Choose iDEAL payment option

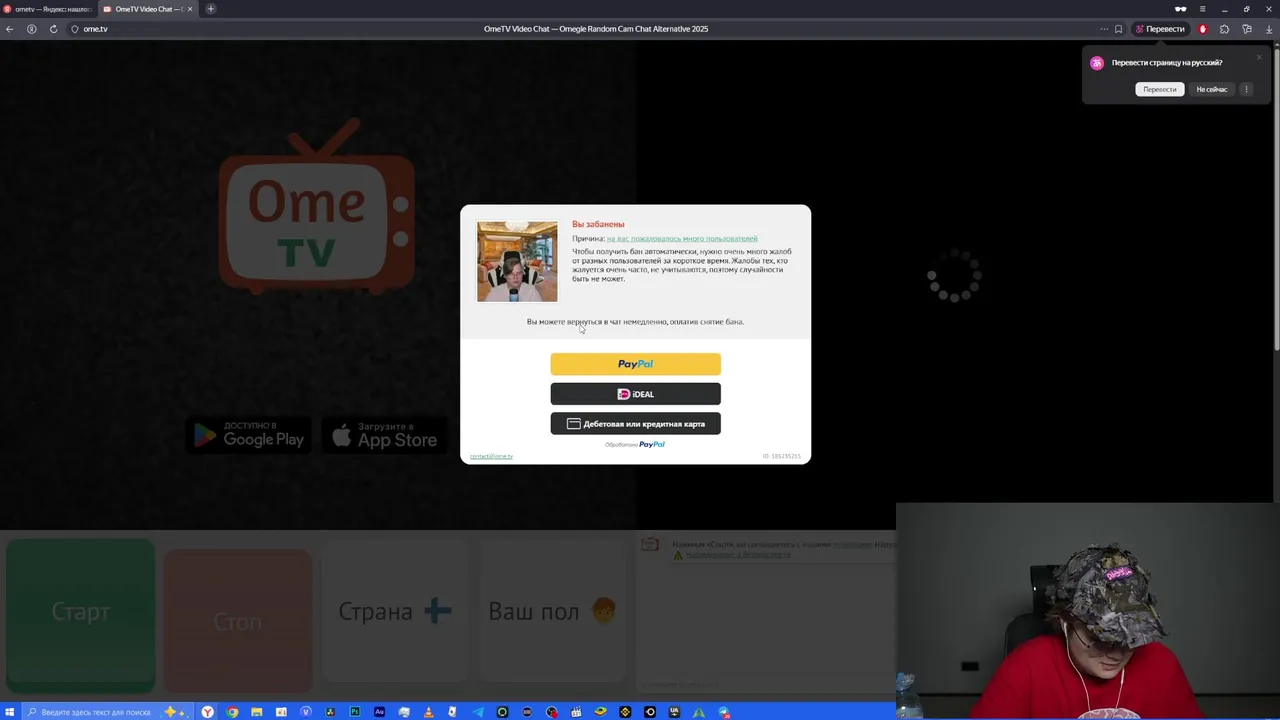coord(635,394)
